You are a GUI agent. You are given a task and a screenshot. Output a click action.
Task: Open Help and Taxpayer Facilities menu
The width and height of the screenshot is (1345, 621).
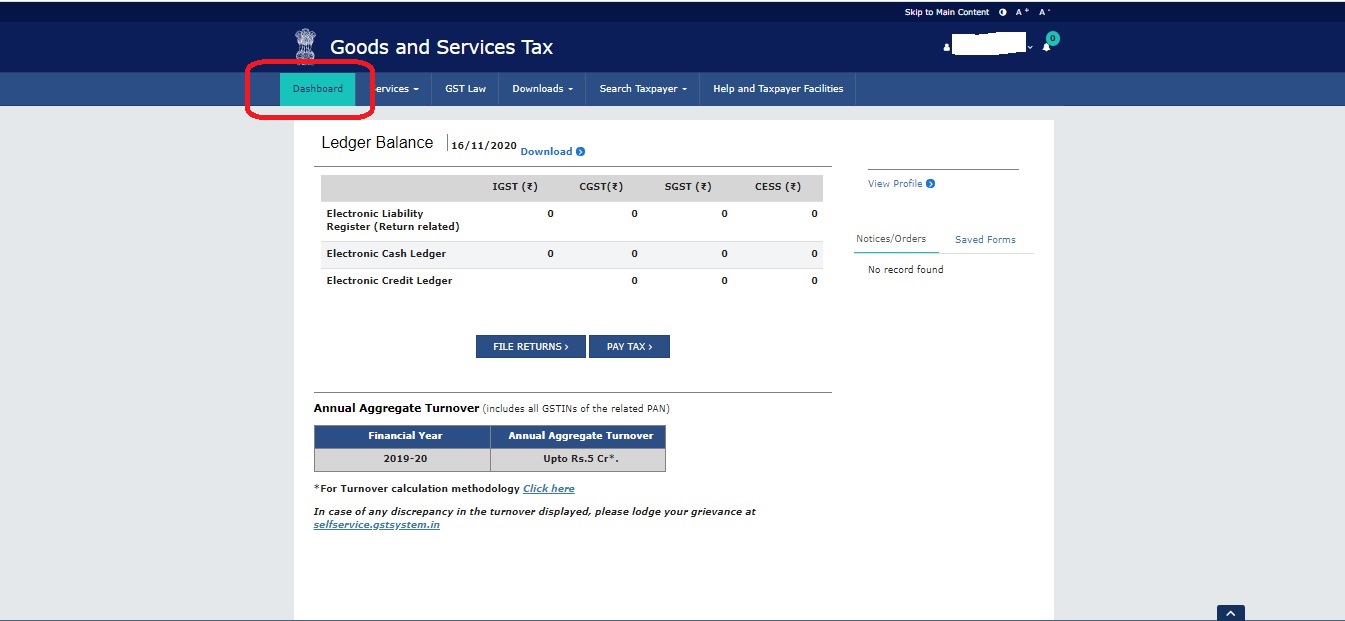(x=777, y=89)
